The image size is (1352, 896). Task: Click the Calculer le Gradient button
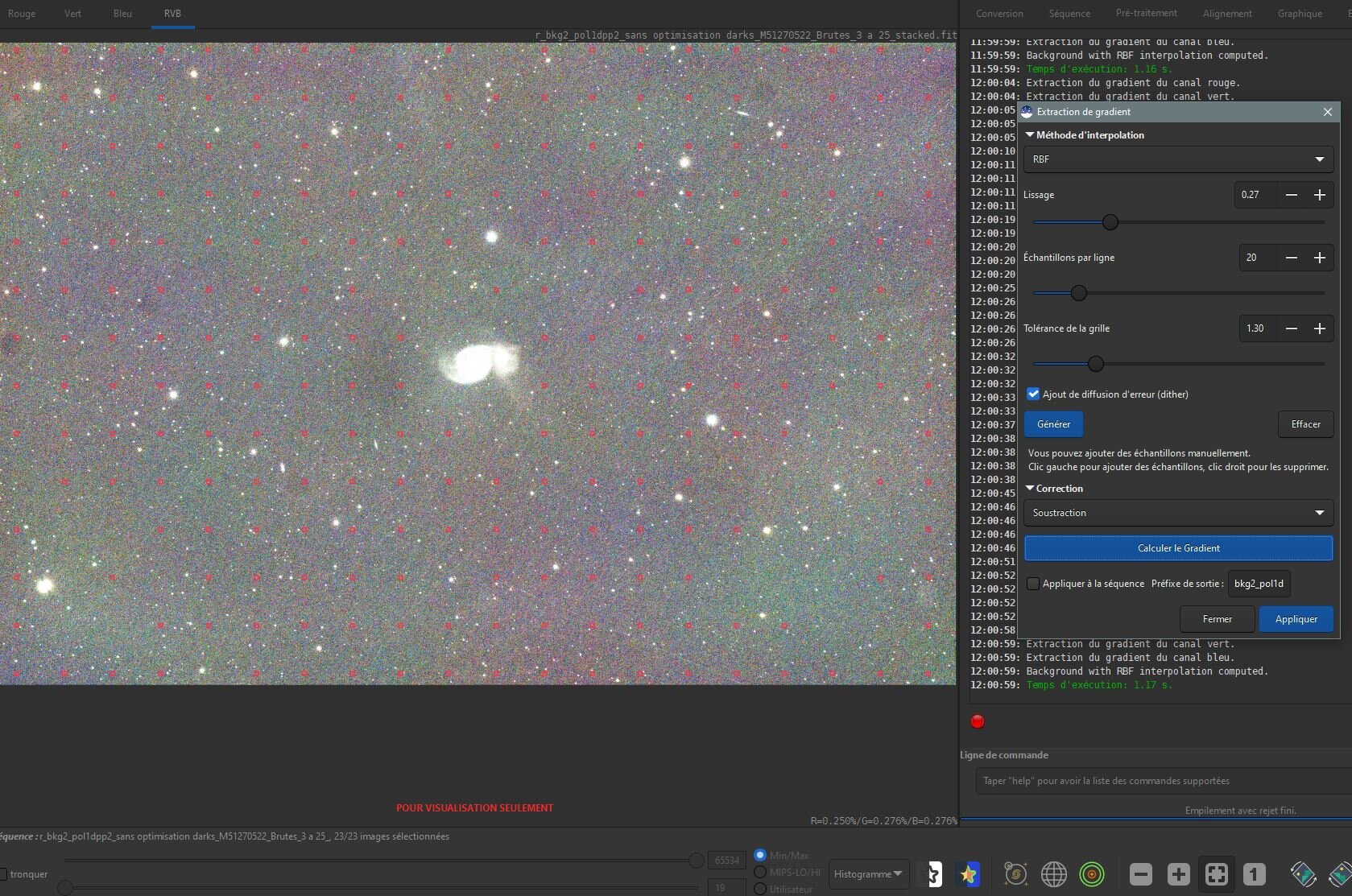click(x=1178, y=548)
